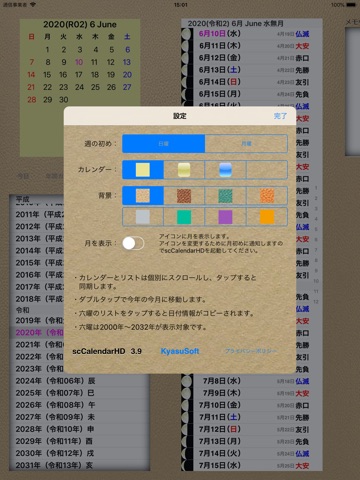Select year 2030年 (令和12年) 戌

[x=79, y=453]
